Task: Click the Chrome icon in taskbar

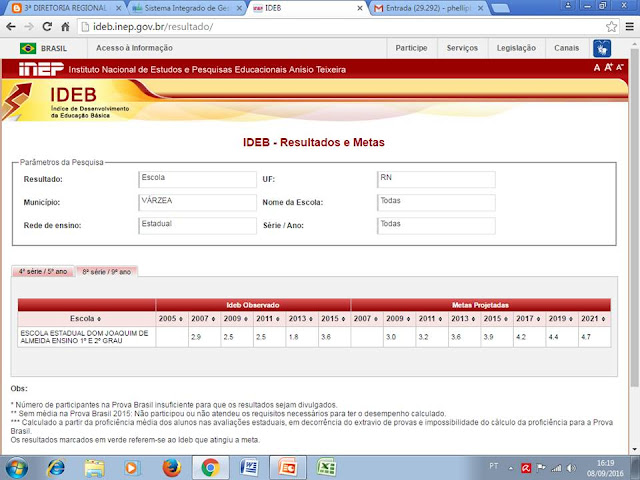Action: (210, 468)
